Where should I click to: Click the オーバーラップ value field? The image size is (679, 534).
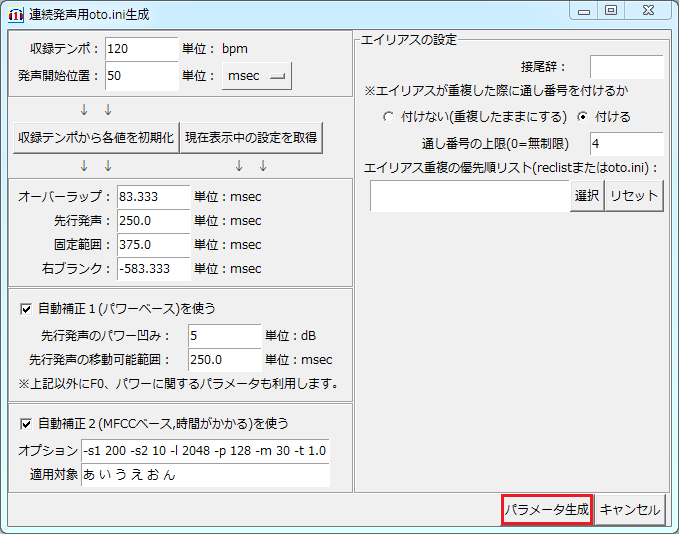tap(153, 197)
